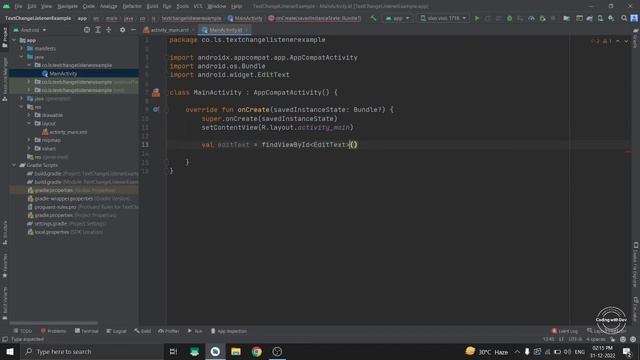Start debugging with the green bug icon
This screenshot has width=640, height=360.
tap(509, 18)
